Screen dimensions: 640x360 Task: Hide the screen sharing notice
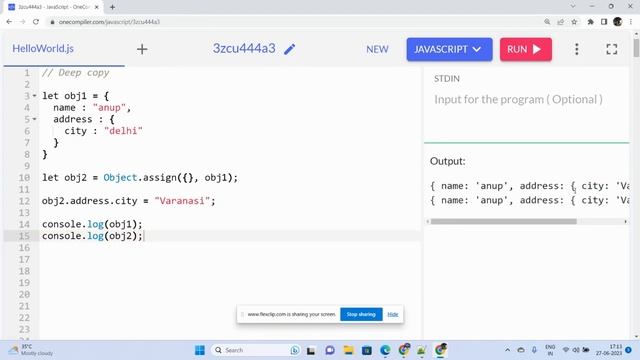(x=393, y=314)
